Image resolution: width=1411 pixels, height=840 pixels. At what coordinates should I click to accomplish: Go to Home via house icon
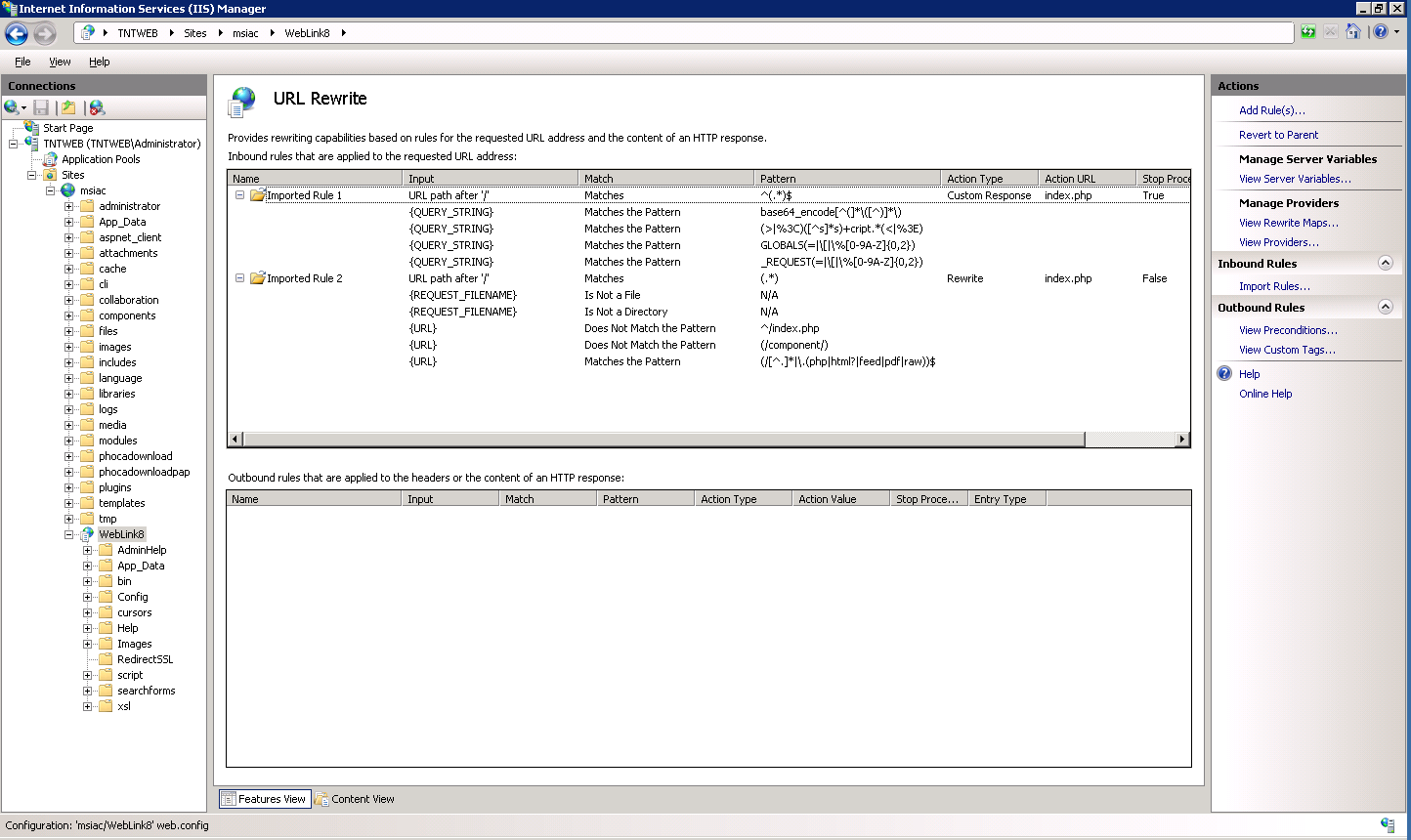click(1353, 32)
